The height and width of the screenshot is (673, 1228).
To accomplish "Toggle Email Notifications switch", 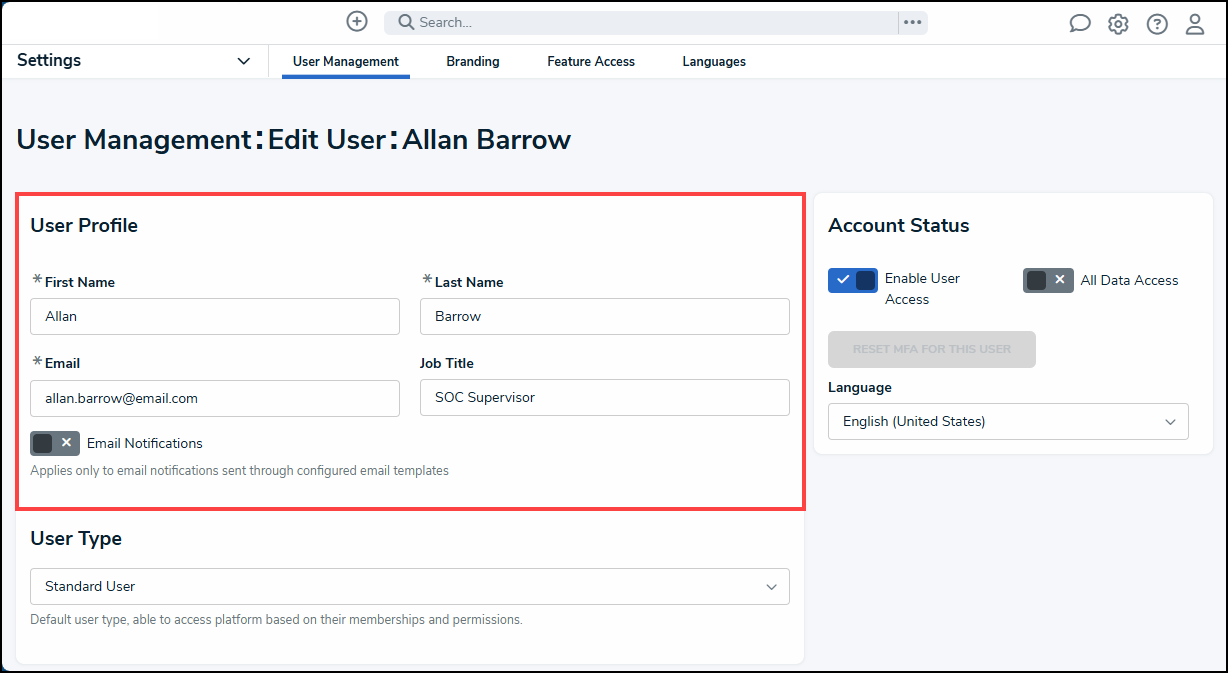I will tap(55, 443).
